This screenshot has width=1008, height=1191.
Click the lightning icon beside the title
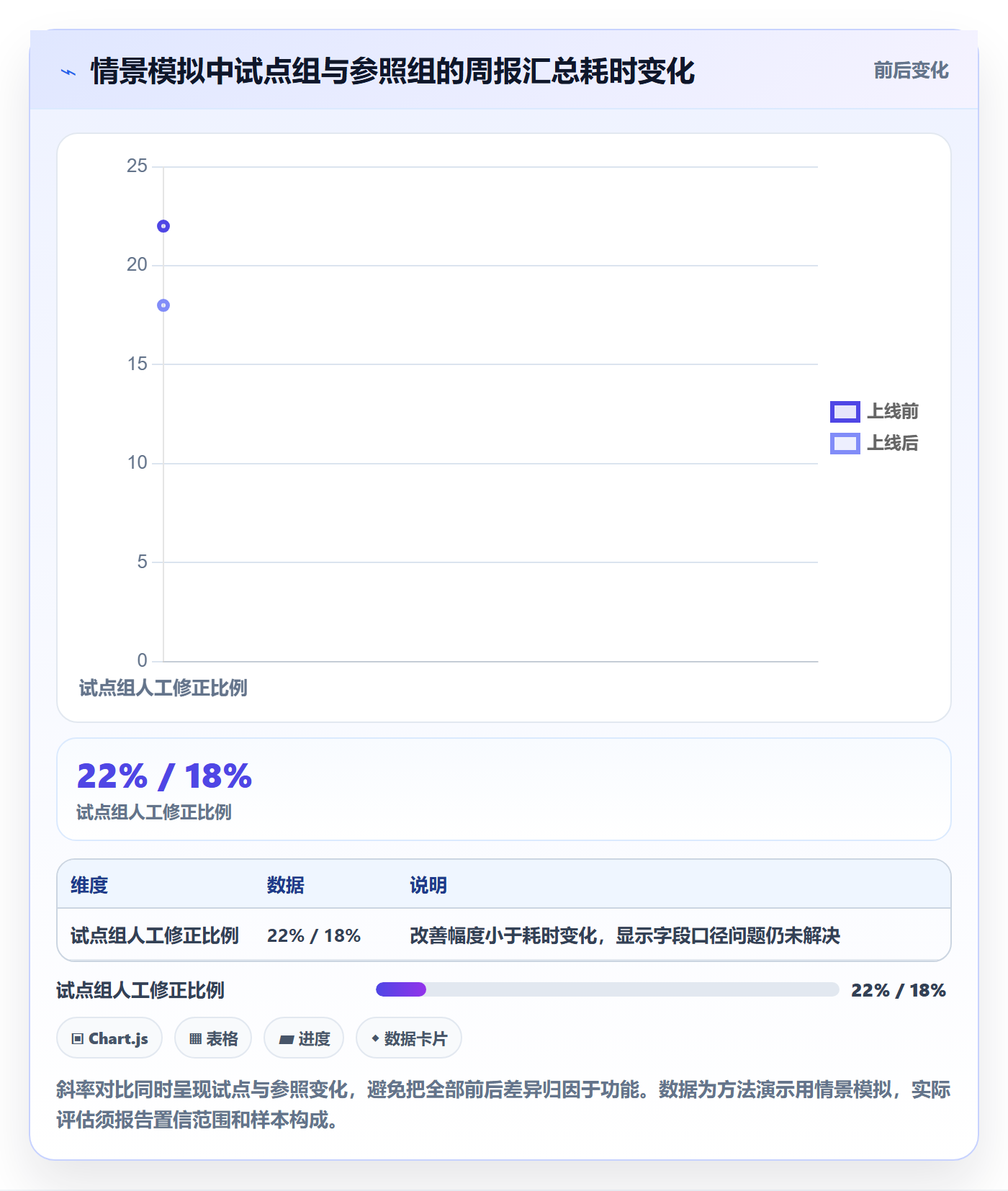pos(68,72)
